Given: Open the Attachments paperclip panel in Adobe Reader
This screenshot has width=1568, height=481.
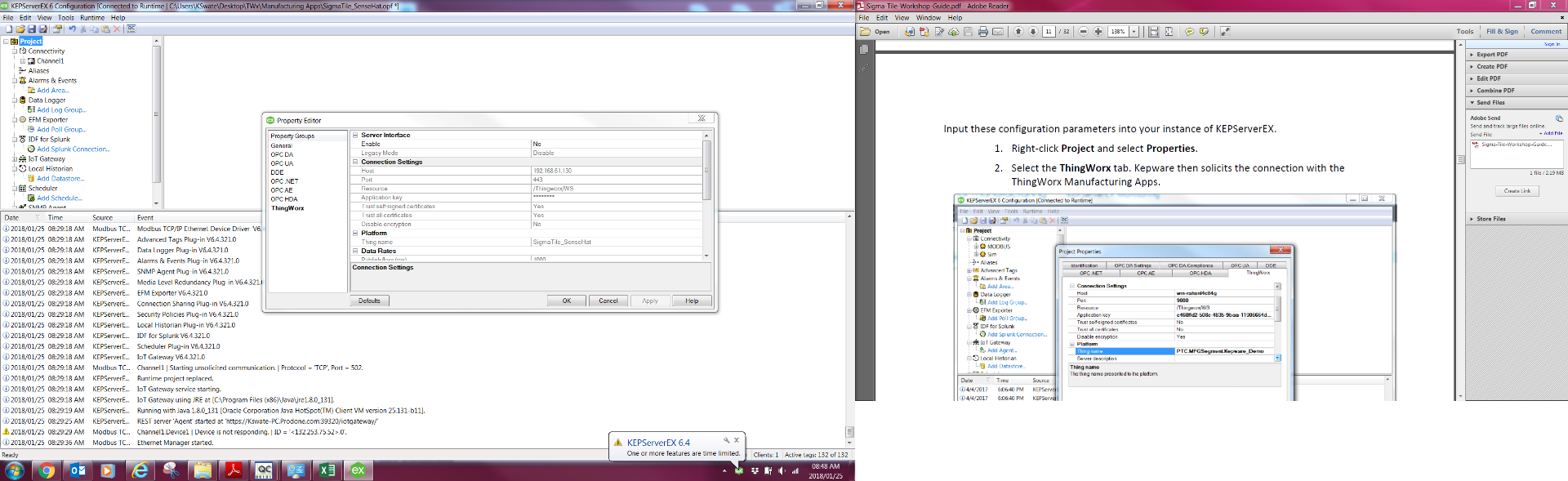Looking at the screenshot, I should click(x=864, y=68).
